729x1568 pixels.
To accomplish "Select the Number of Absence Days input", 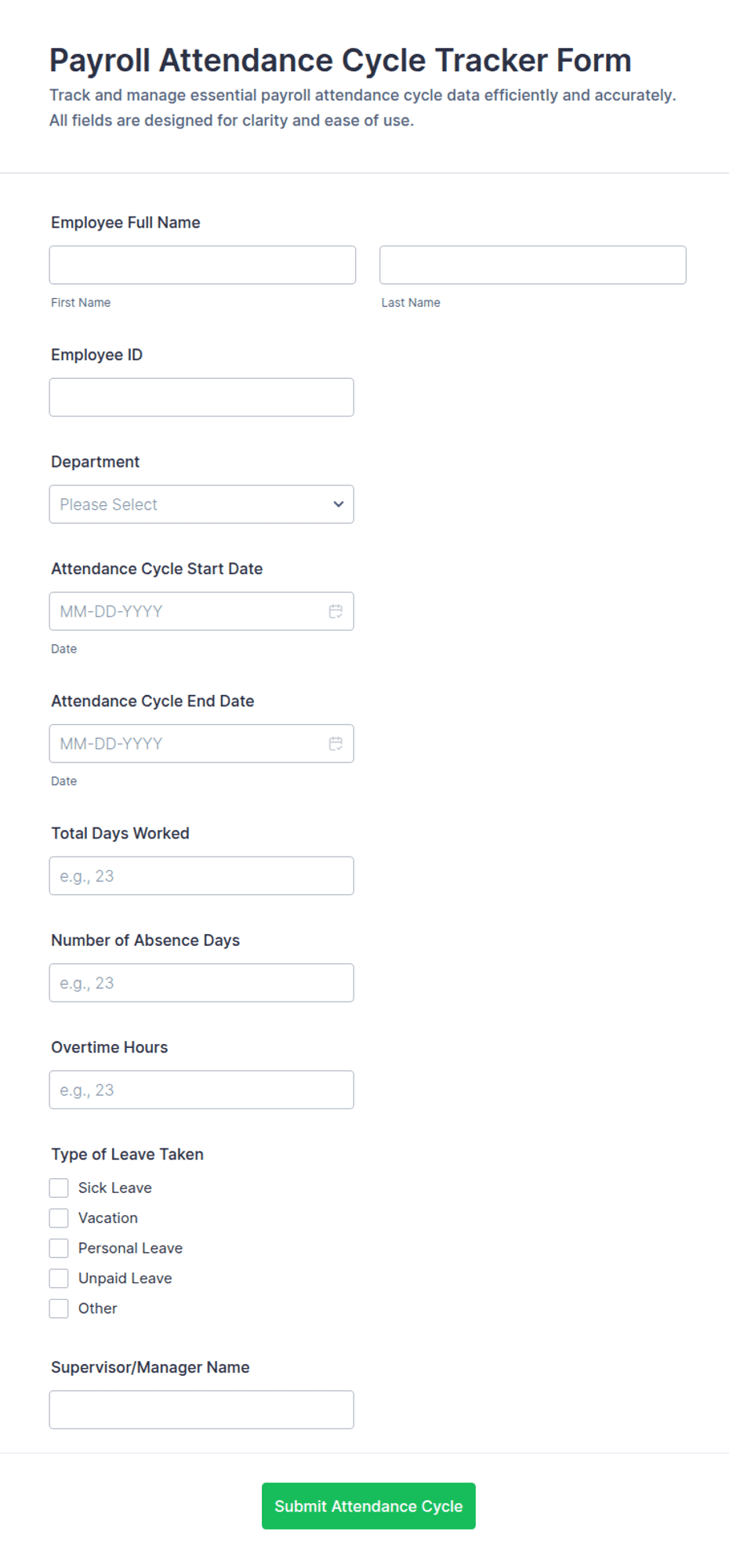I will (x=201, y=983).
